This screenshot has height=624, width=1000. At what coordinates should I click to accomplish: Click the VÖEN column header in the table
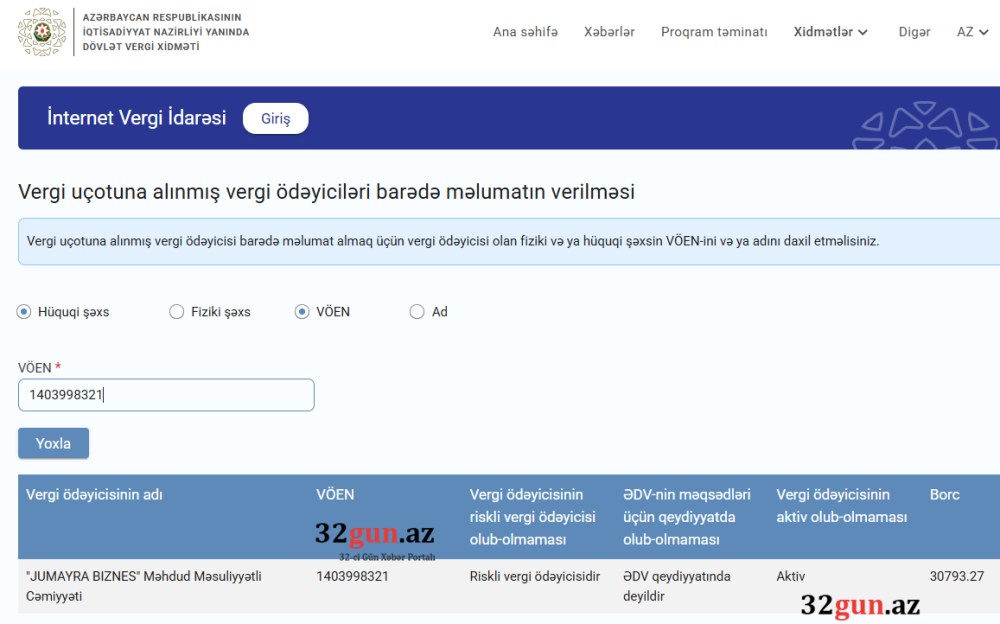pyautogui.click(x=335, y=494)
